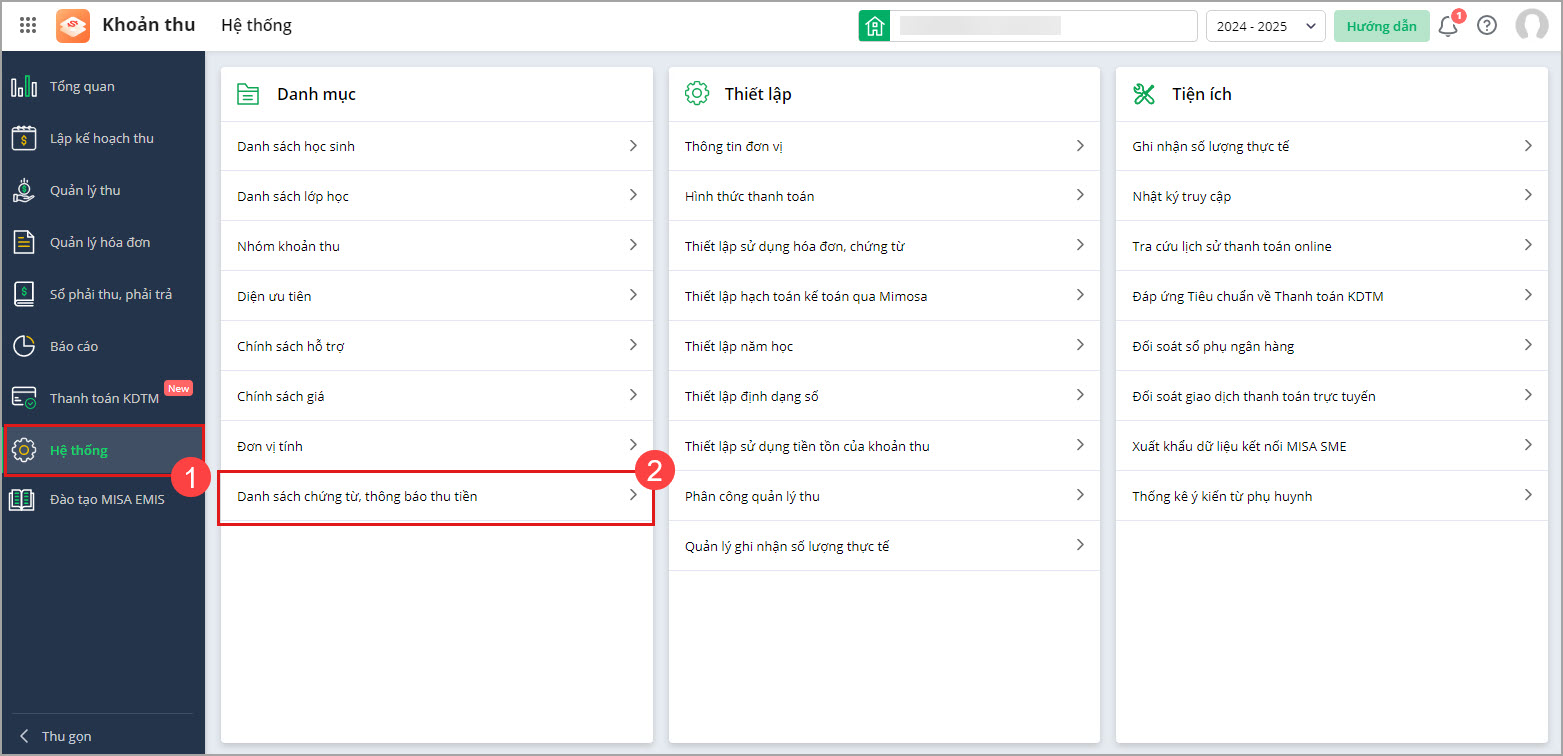Open the app launcher grid icon
1563x756 pixels.
(x=28, y=26)
